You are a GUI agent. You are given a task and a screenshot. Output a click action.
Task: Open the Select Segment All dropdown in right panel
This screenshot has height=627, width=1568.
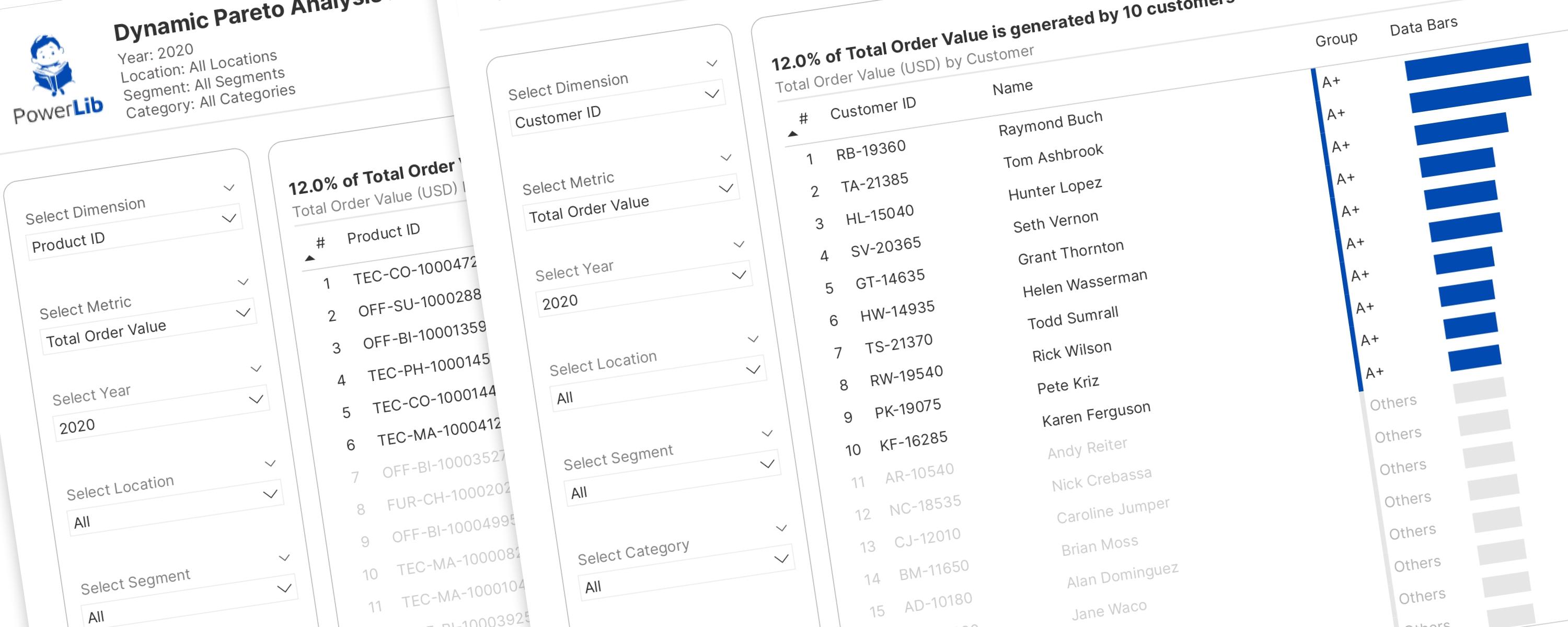(x=673, y=478)
